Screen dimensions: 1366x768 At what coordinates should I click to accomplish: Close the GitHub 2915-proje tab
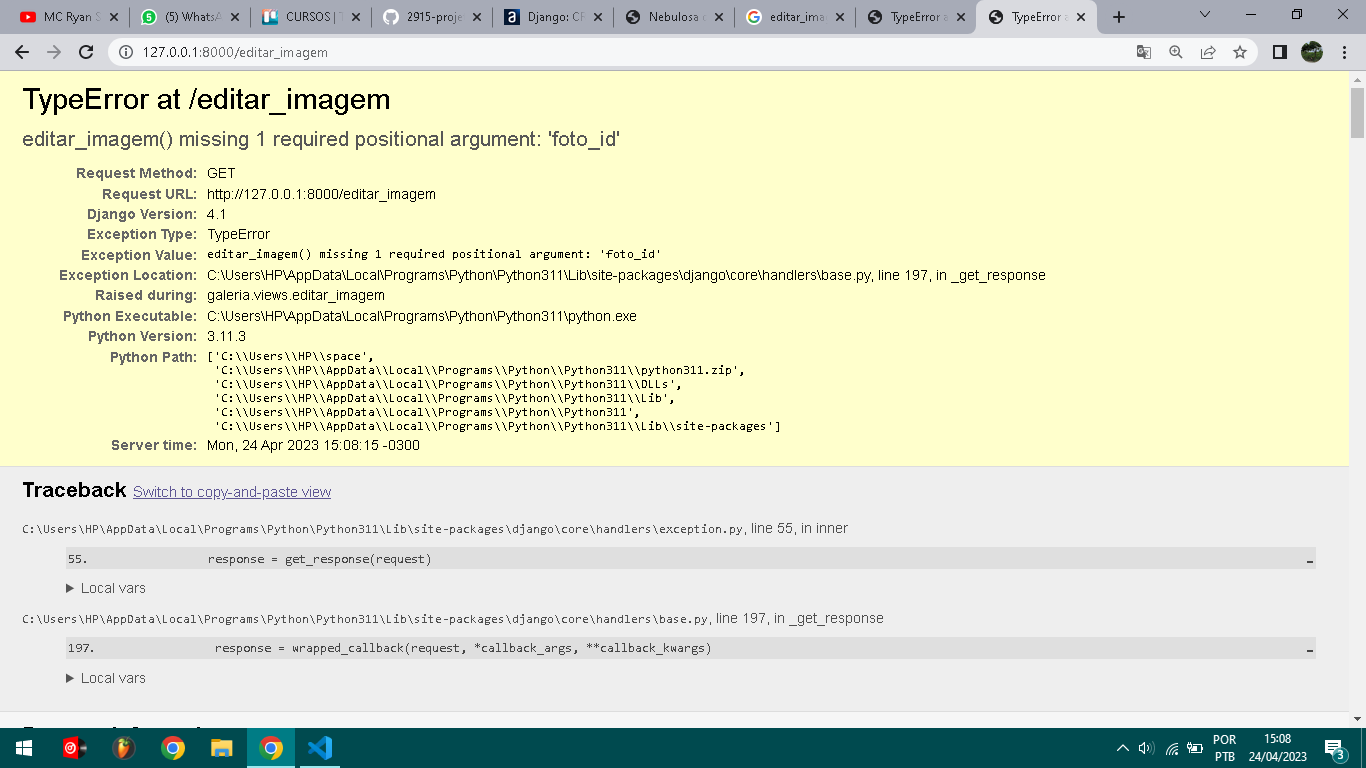[x=477, y=17]
